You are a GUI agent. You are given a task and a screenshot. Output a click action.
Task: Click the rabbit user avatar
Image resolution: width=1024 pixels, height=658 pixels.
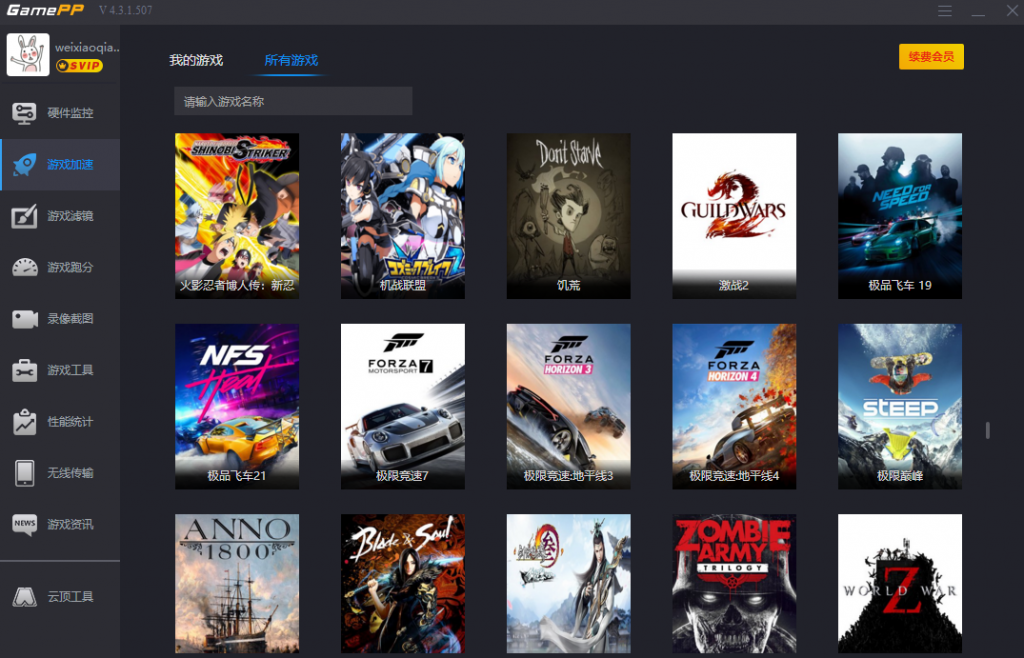(x=28, y=55)
